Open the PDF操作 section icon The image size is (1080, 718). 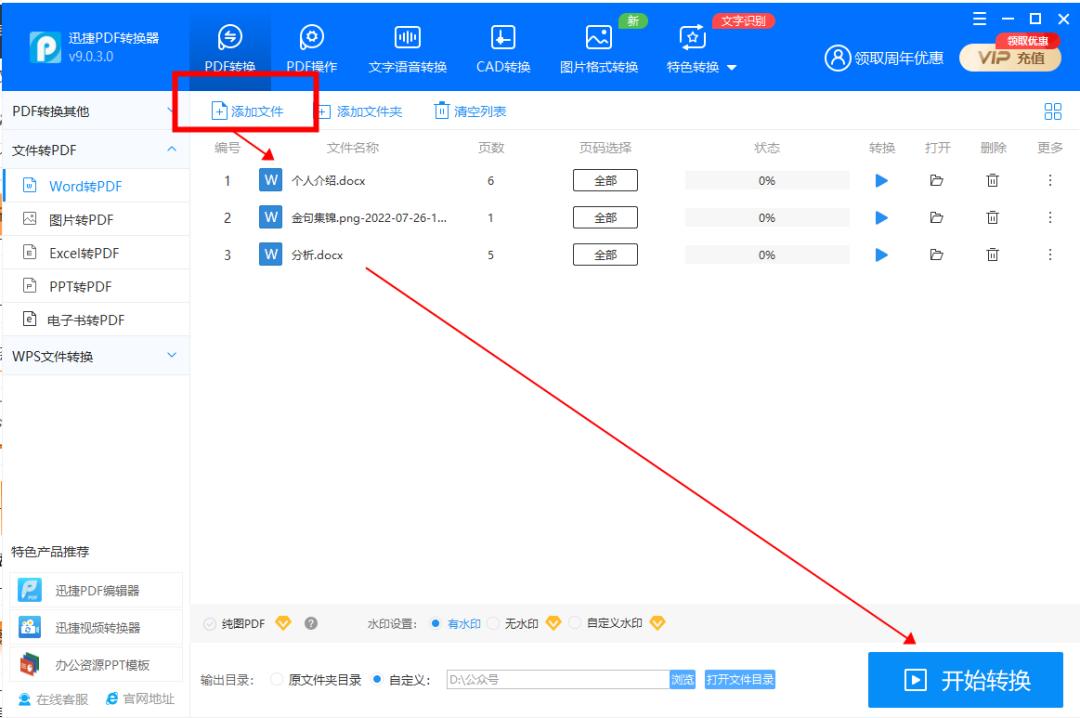pos(310,40)
